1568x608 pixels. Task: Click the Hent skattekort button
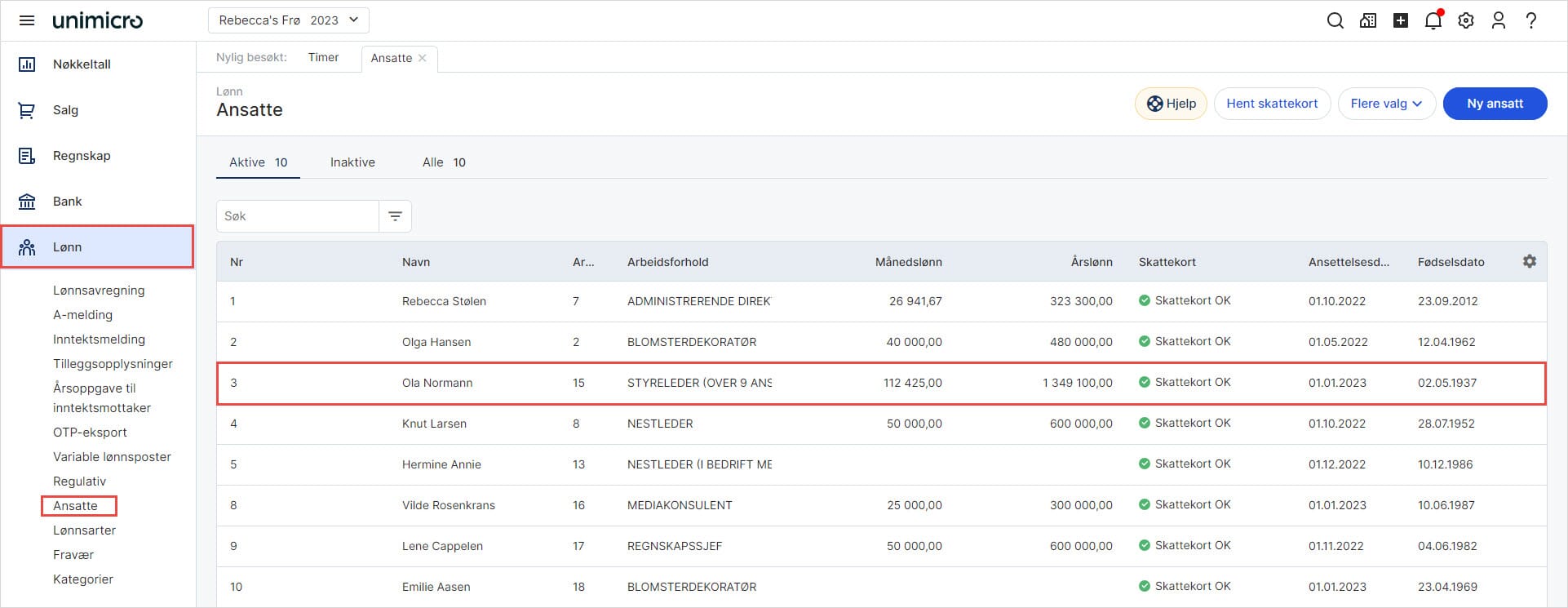click(1271, 104)
